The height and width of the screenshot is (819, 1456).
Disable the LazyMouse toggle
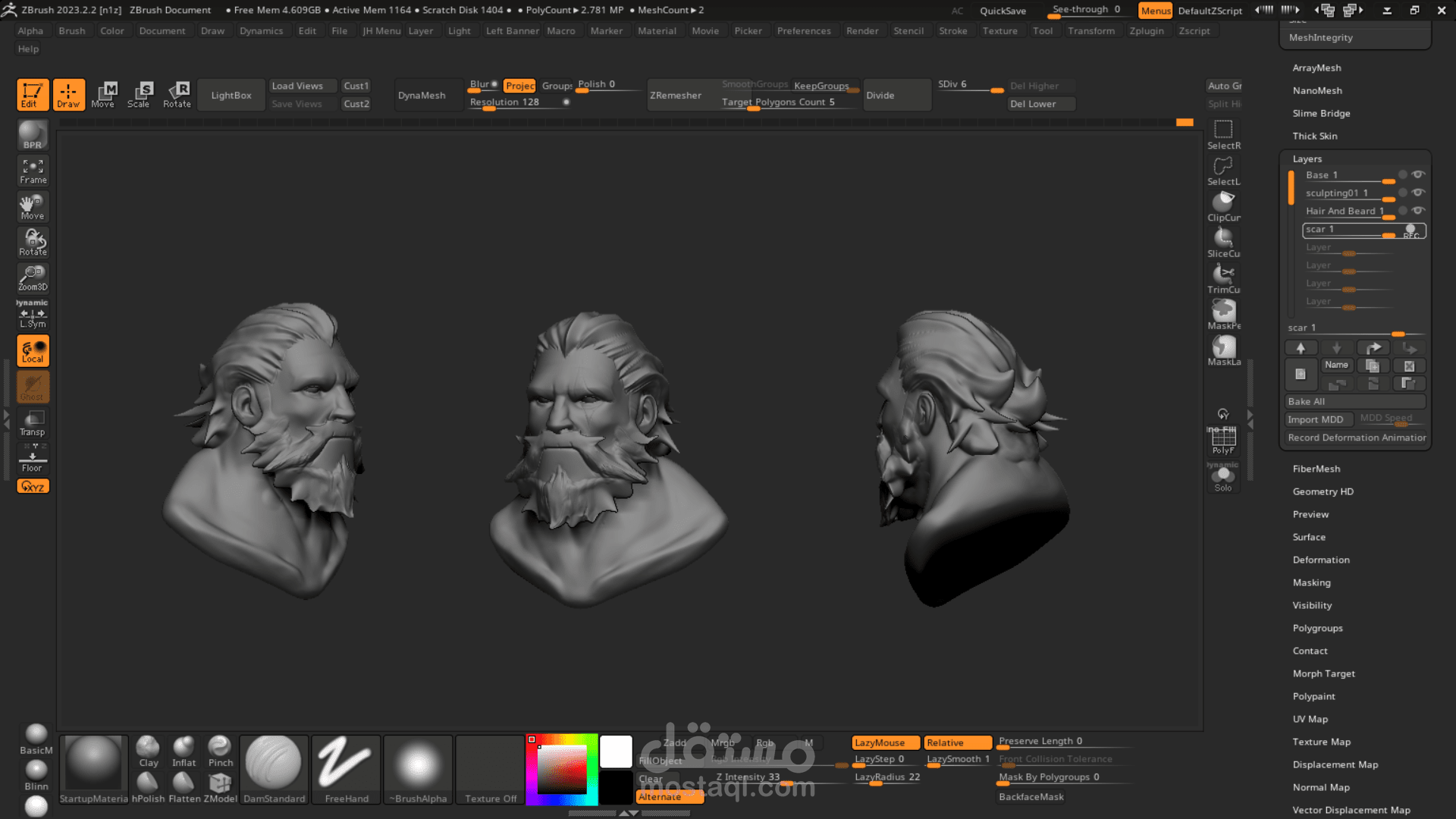pos(885,742)
